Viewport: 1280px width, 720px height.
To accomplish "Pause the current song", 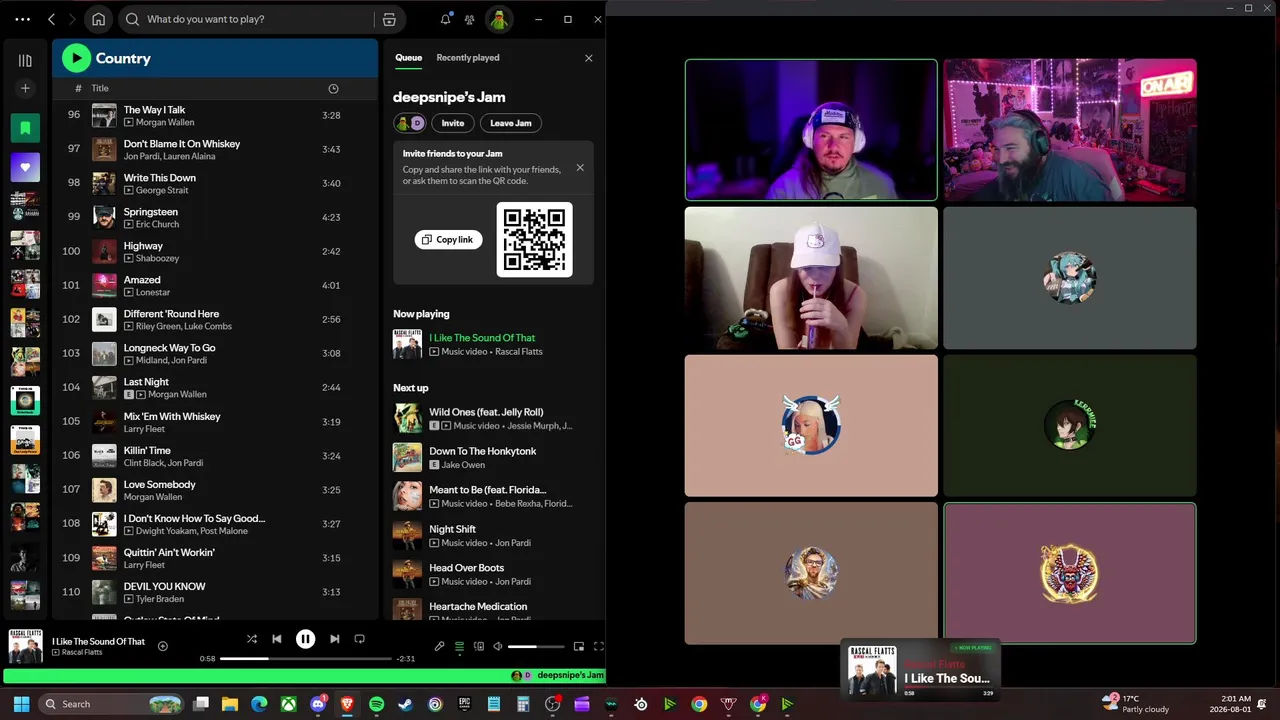I will point(305,639).
